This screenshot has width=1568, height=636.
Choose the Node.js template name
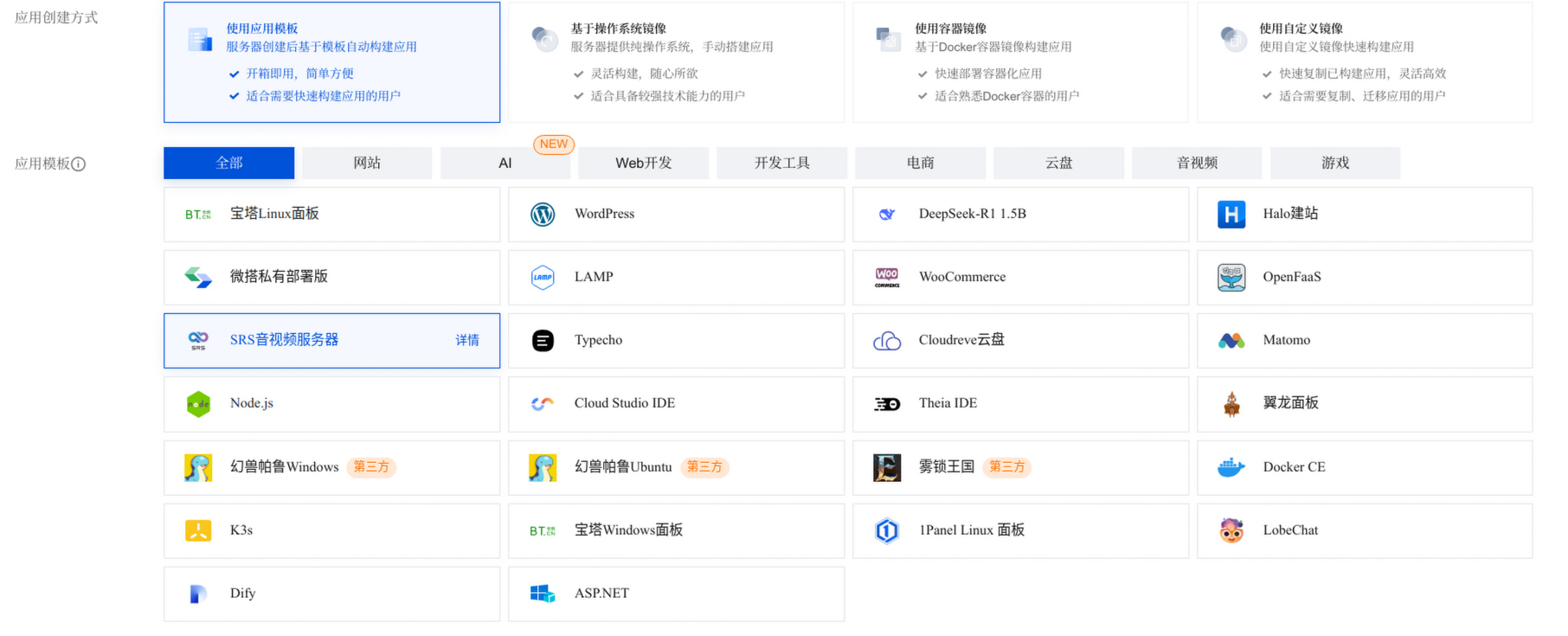[252, 403]
